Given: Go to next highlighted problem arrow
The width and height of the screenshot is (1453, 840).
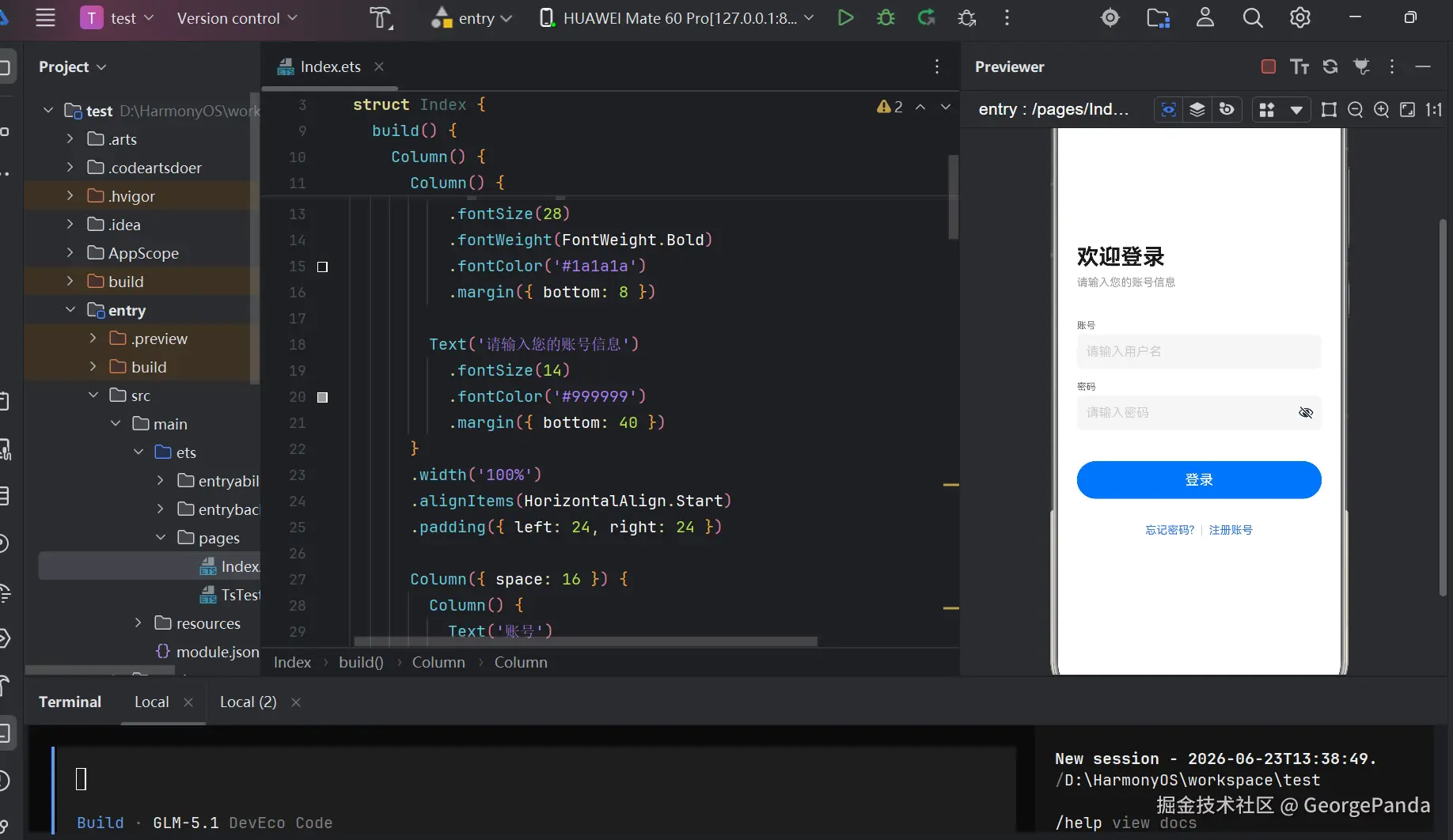Looking at the screenshot, I should 946,106.
